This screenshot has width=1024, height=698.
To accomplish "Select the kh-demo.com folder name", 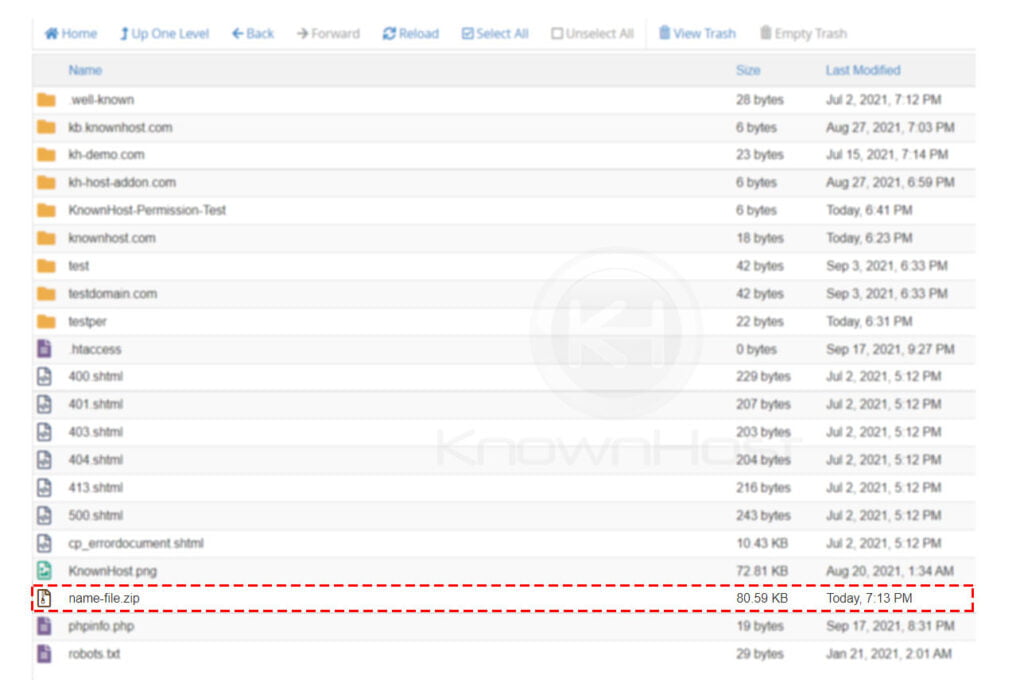I will click(x=106, y=154).
